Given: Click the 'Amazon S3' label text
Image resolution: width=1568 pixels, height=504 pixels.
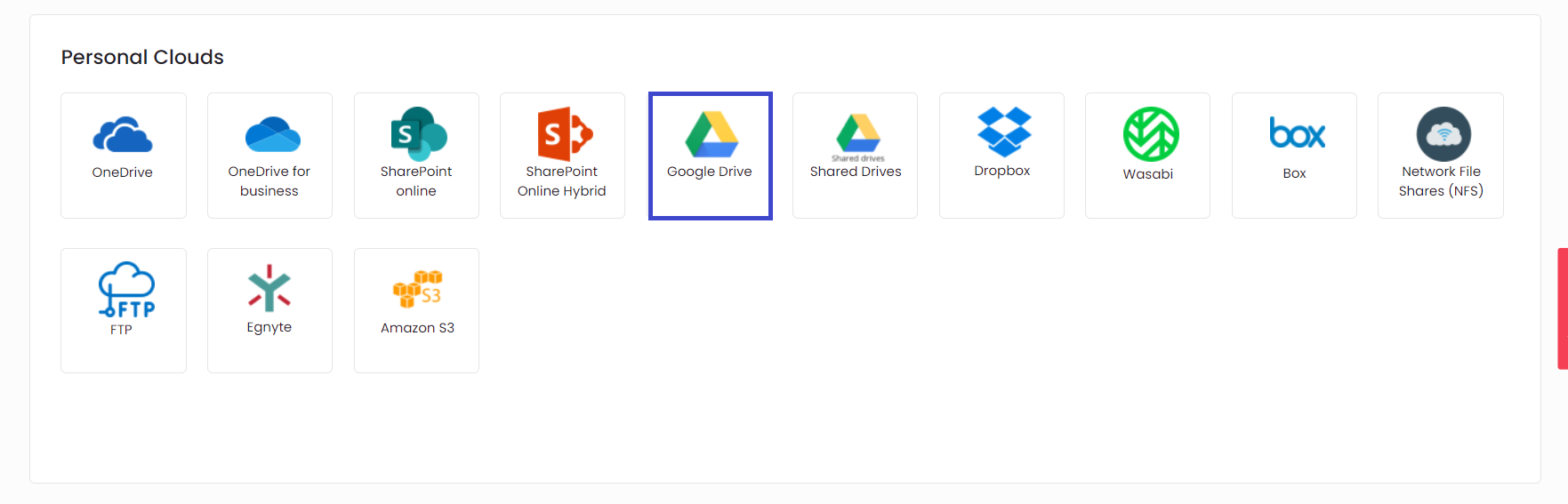Looking at the screenshot, I should tap(418, 328).
